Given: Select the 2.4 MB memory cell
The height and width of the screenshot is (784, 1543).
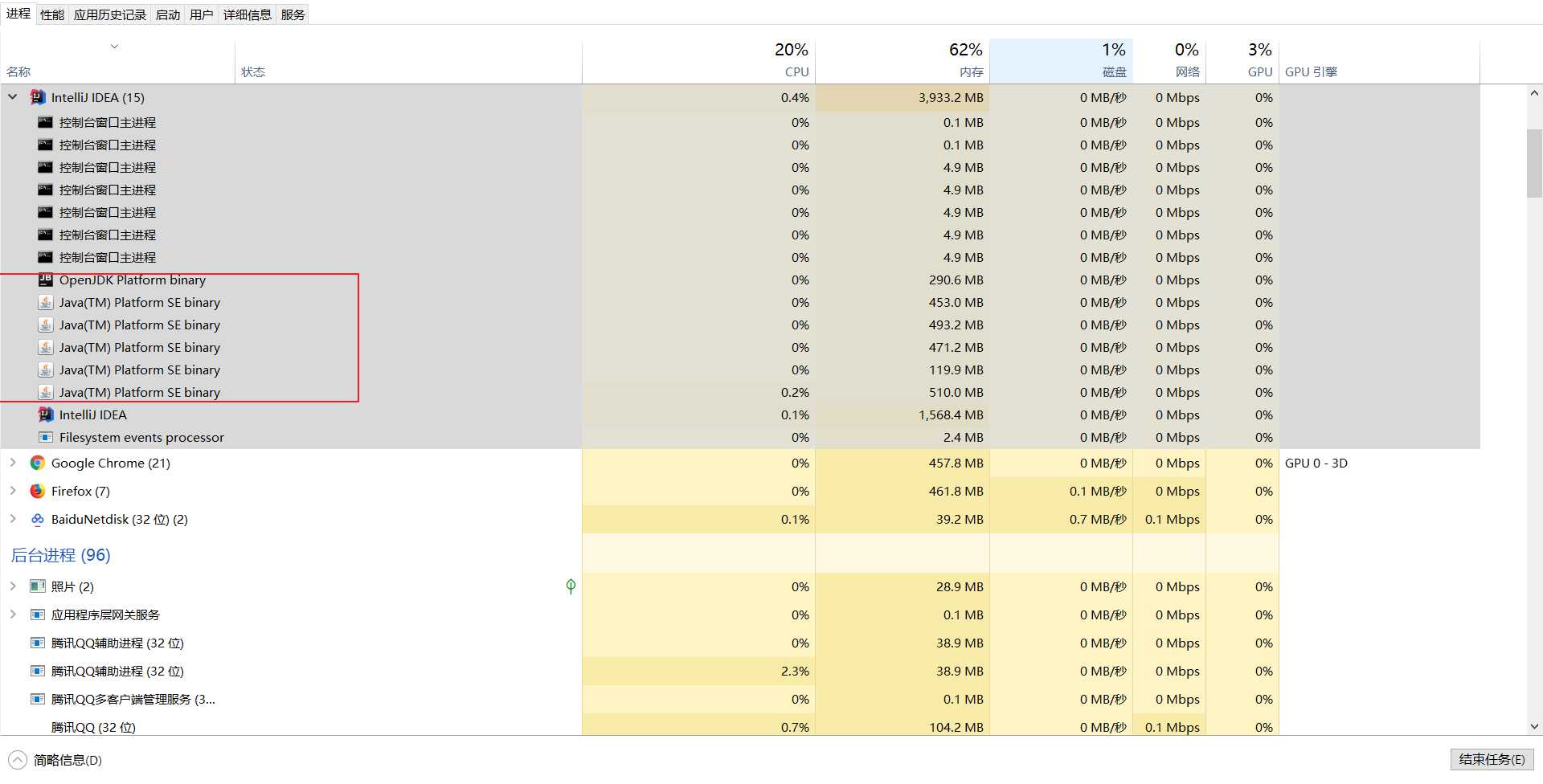Looking at the screenshot, I should 902,437.
